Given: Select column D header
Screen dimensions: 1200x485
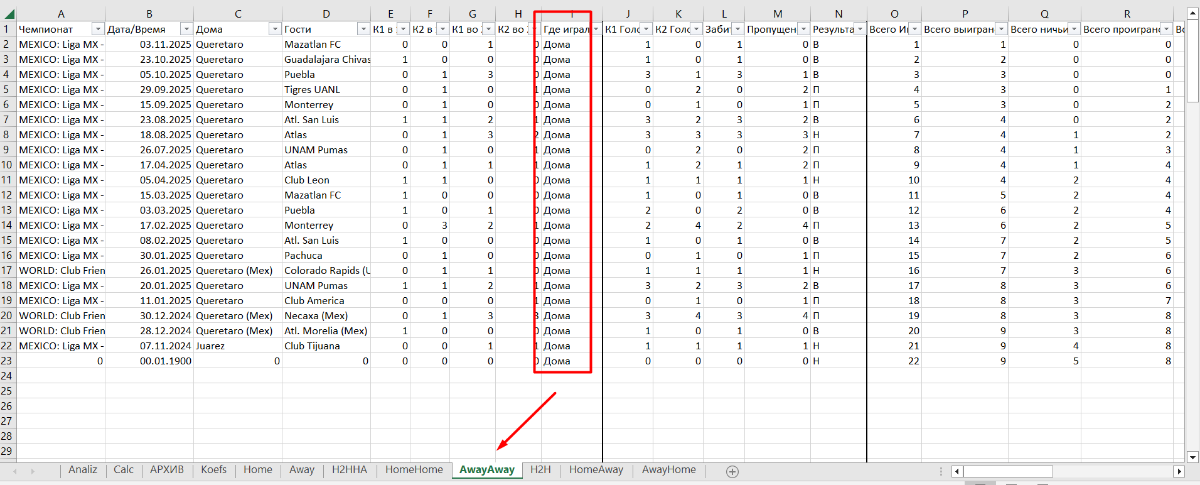Looking at the screenshot, I should pos(327,13).
